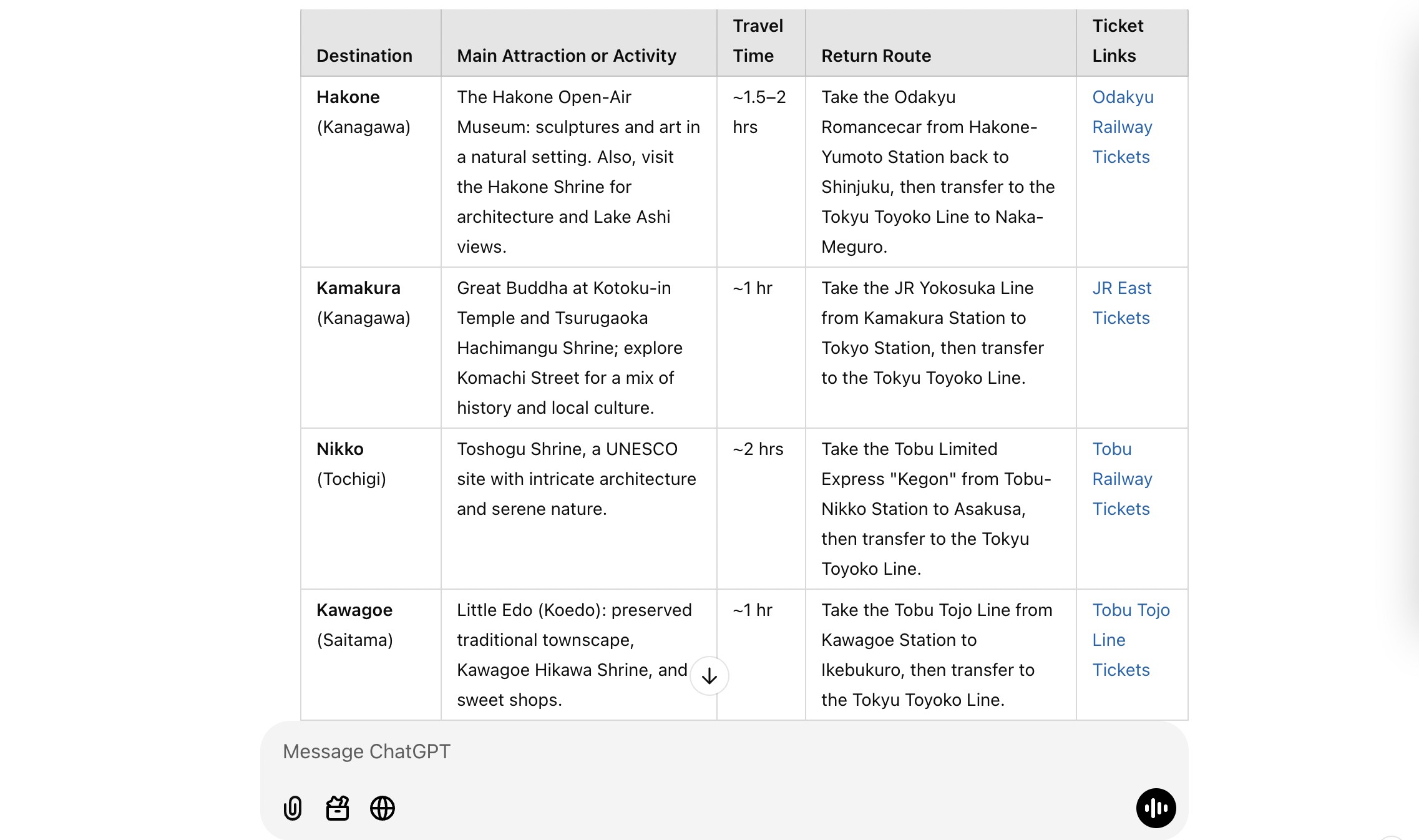Select the Kawagoe (Saitama) destination cell
The image size is (1419, 840).
(354, 625)
